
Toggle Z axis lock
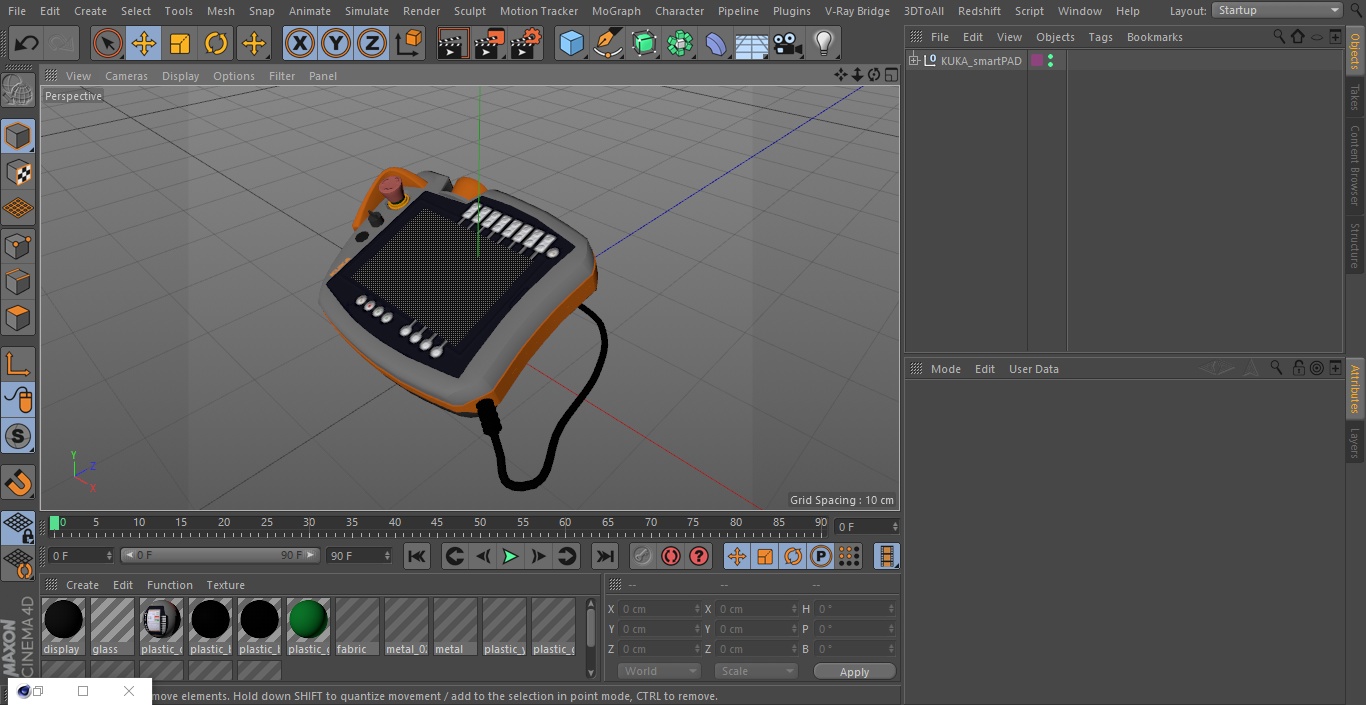pyautogui.click(x=372, y=43)
